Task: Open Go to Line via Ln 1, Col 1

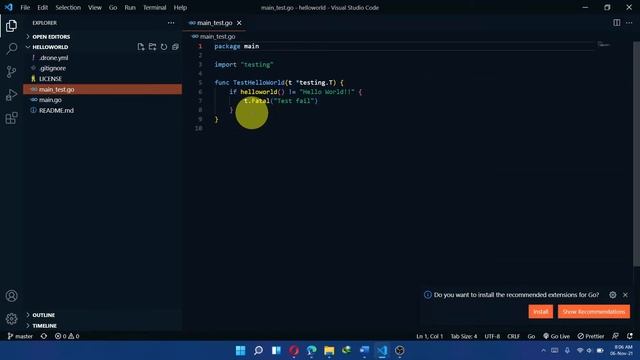Action: point(429,336)
